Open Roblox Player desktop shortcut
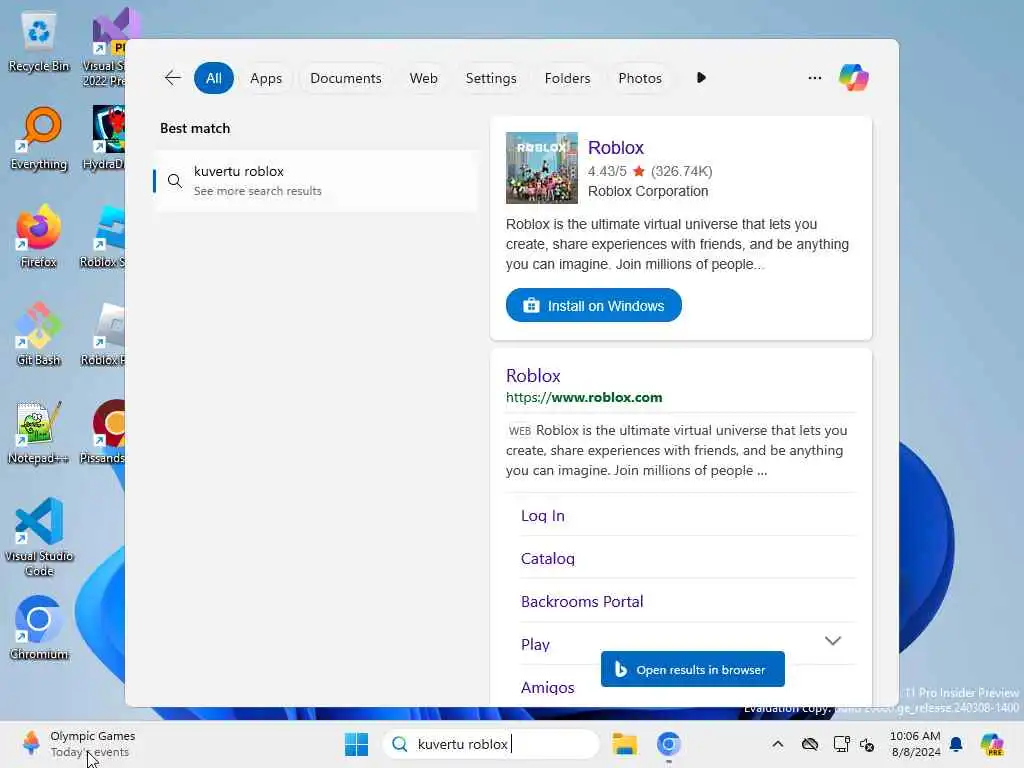The width and height of the screenshot is (1024, 768). [x=103, y=334]
